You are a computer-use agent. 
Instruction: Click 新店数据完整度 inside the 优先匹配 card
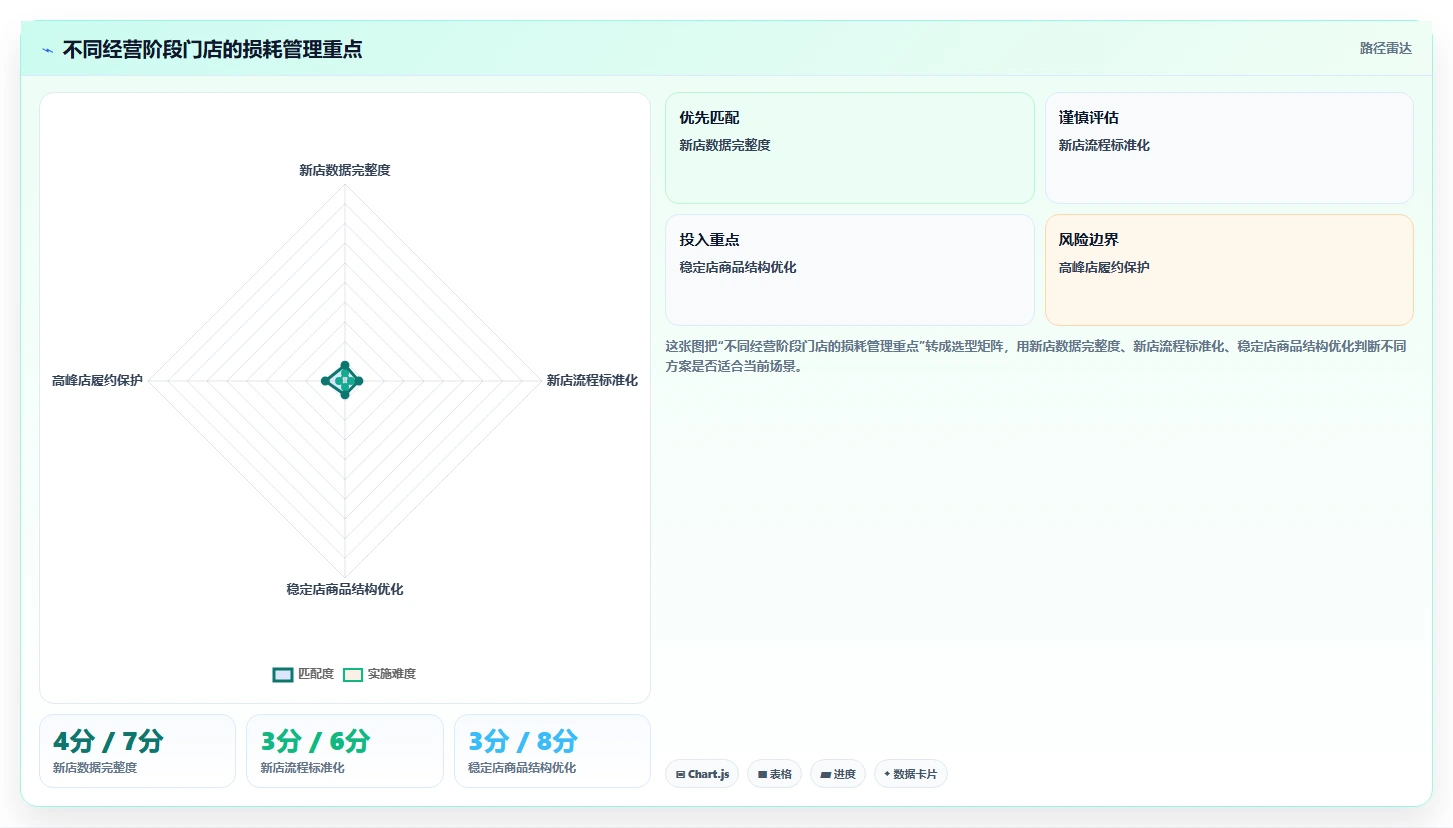(x=725, y=145)
